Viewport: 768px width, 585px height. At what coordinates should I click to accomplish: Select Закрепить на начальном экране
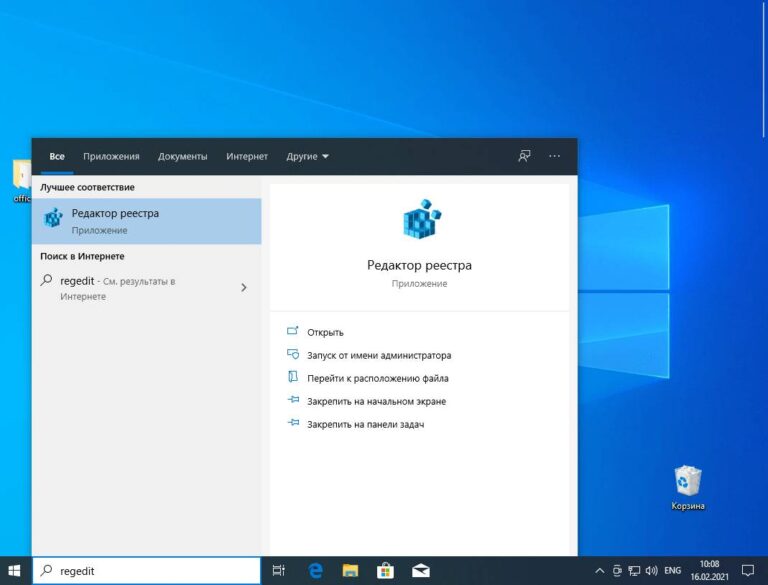coord(376,401)
